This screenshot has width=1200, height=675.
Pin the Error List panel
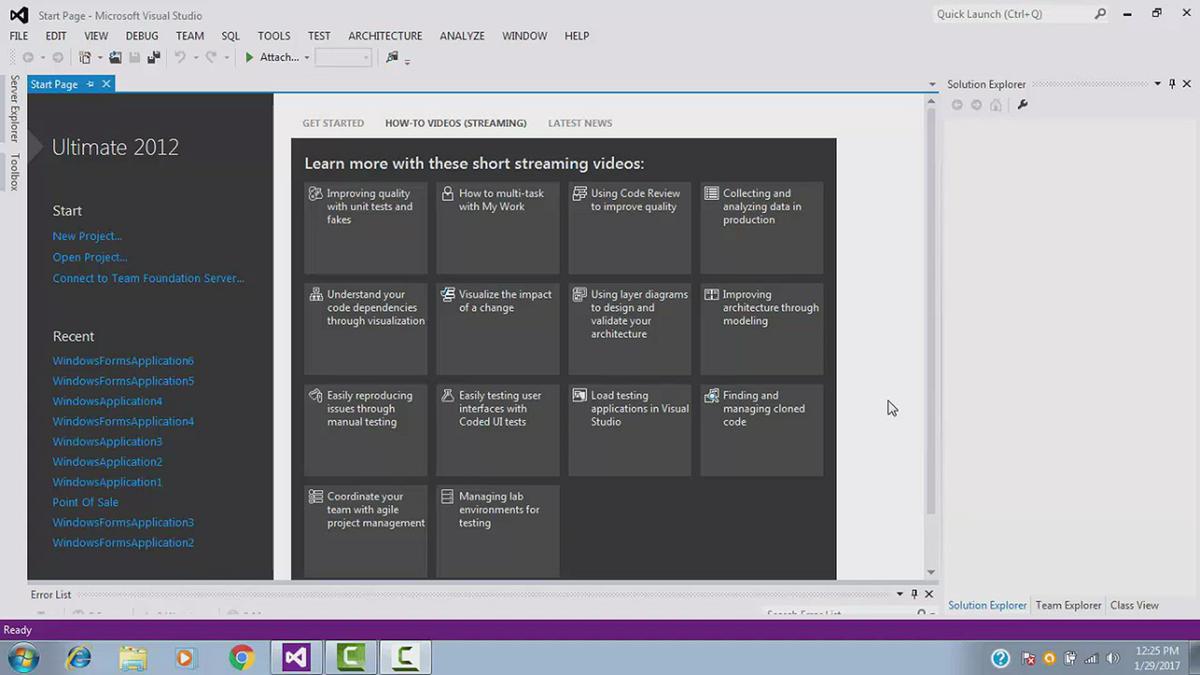click(914, 594)
